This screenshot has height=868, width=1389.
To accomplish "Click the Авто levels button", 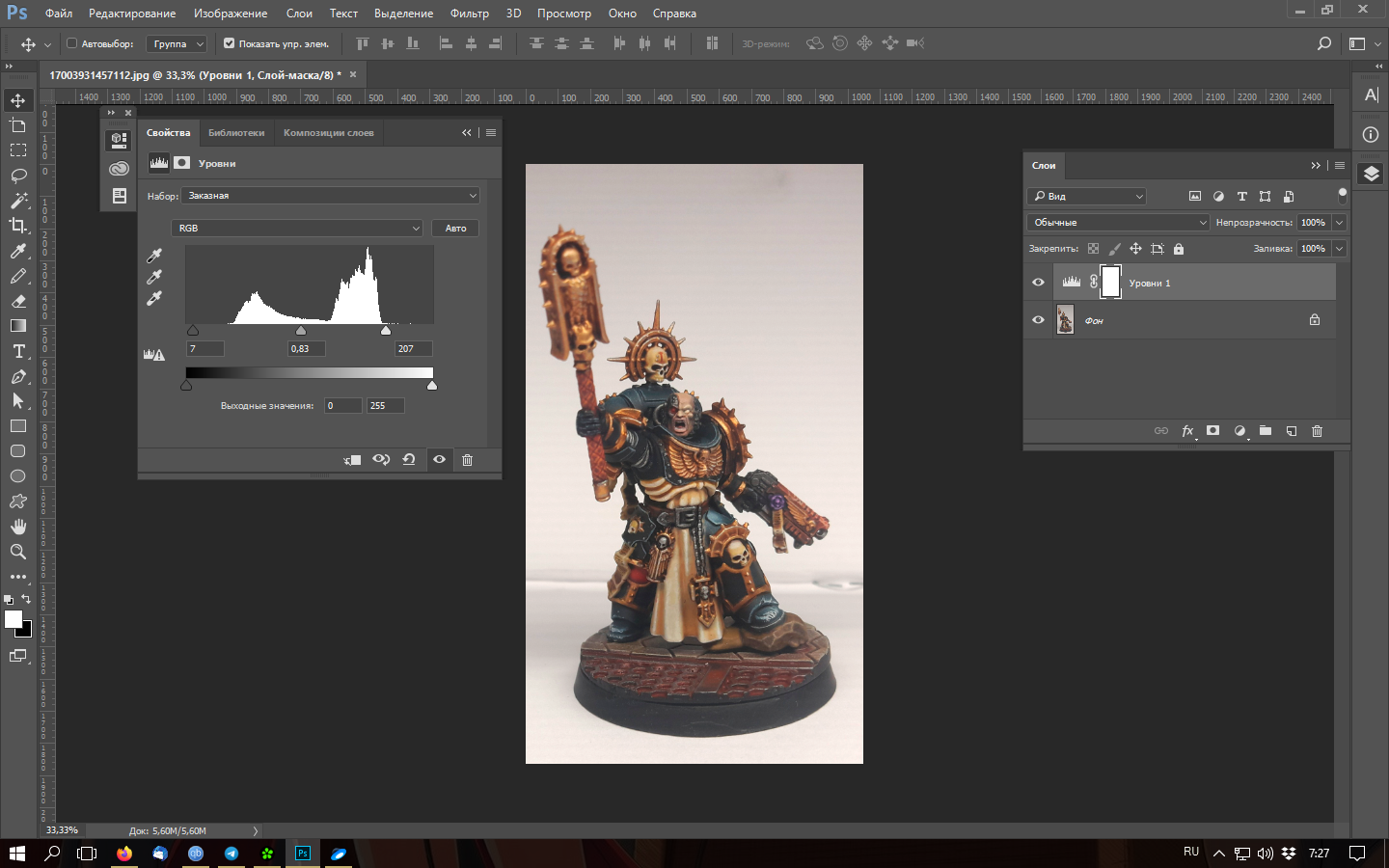I will point(455,229).
